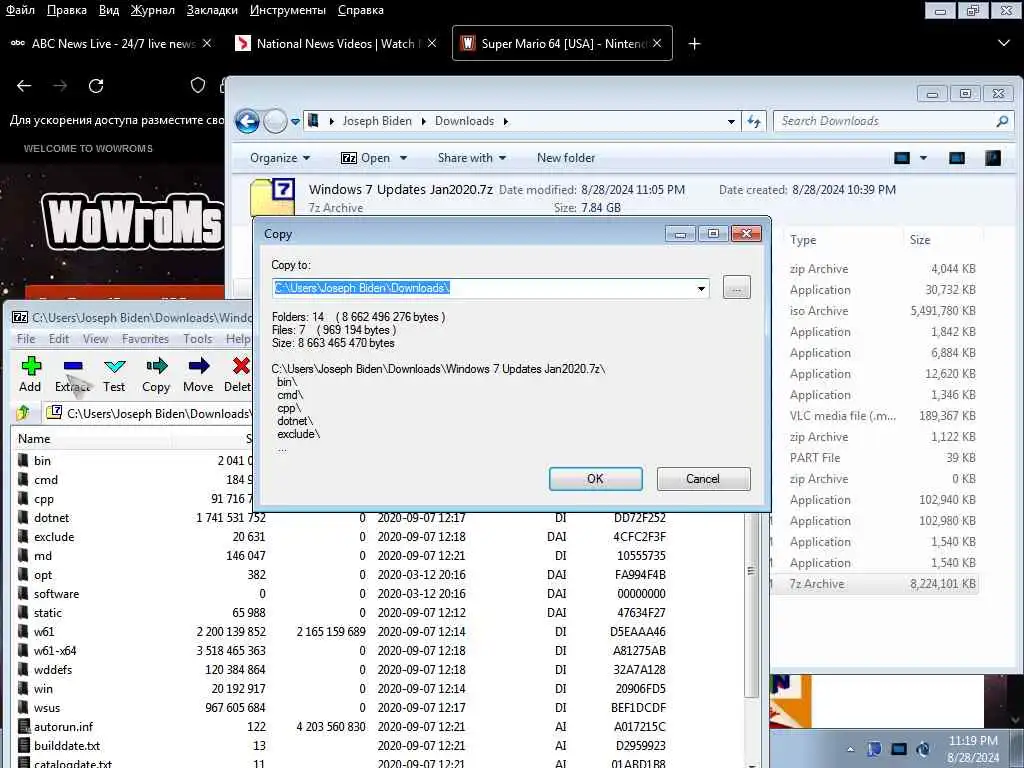Click the system tray flag Action Center icon
Viewport: 1024px width, 768px height.
point(874,749)
